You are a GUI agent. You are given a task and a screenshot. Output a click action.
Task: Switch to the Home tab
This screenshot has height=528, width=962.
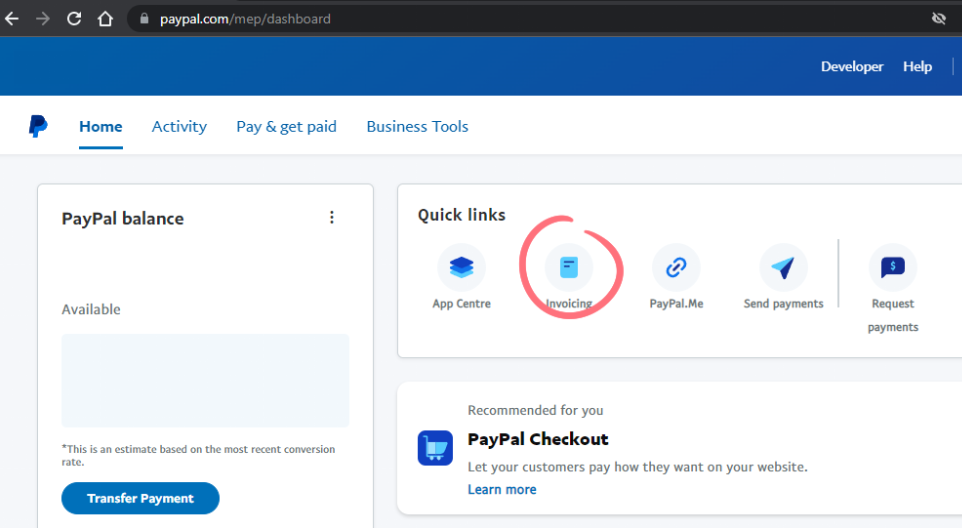(x=101, y=126)
